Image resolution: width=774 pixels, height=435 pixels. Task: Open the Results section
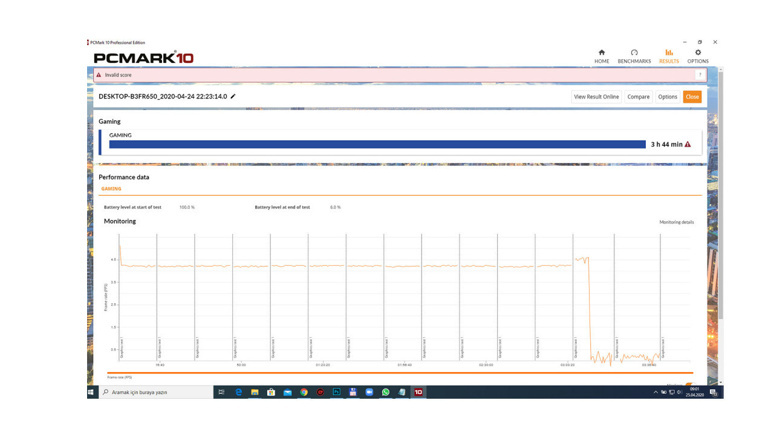(668, 56)
